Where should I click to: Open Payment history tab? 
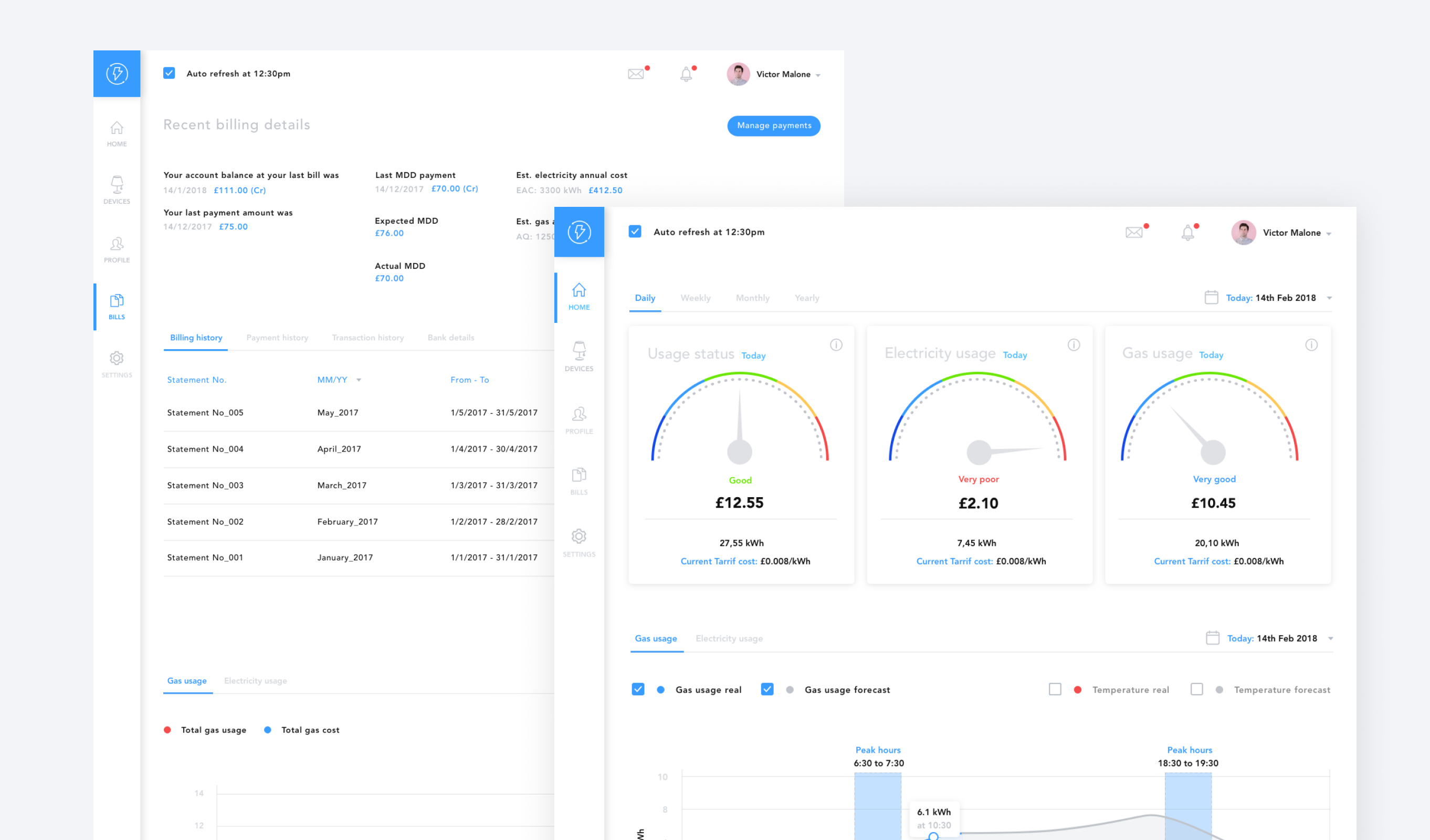tap(278, 338)
